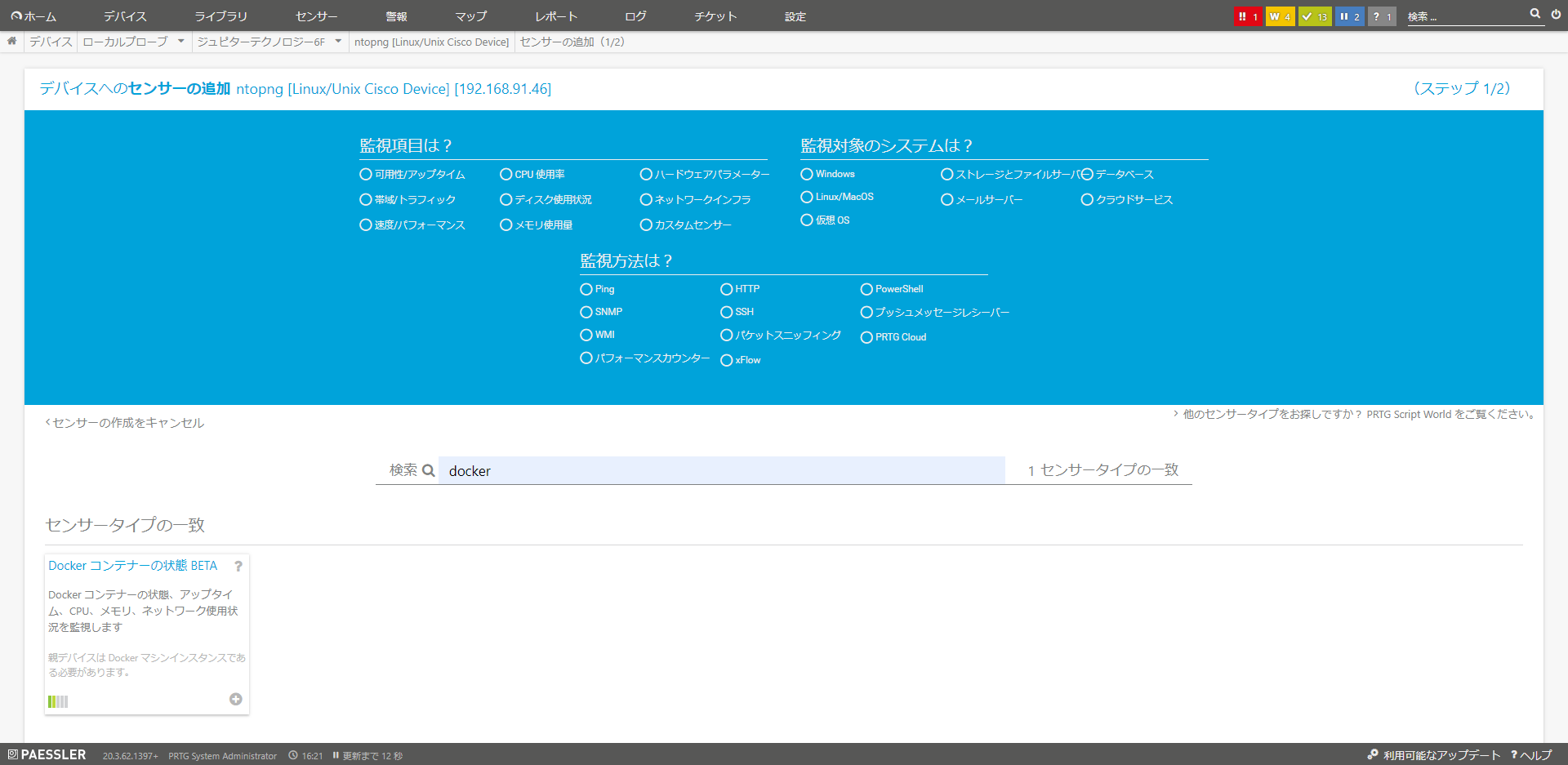
Task: Click the ローカルプローブ breadcrumb link
Action: pos(125,42)
